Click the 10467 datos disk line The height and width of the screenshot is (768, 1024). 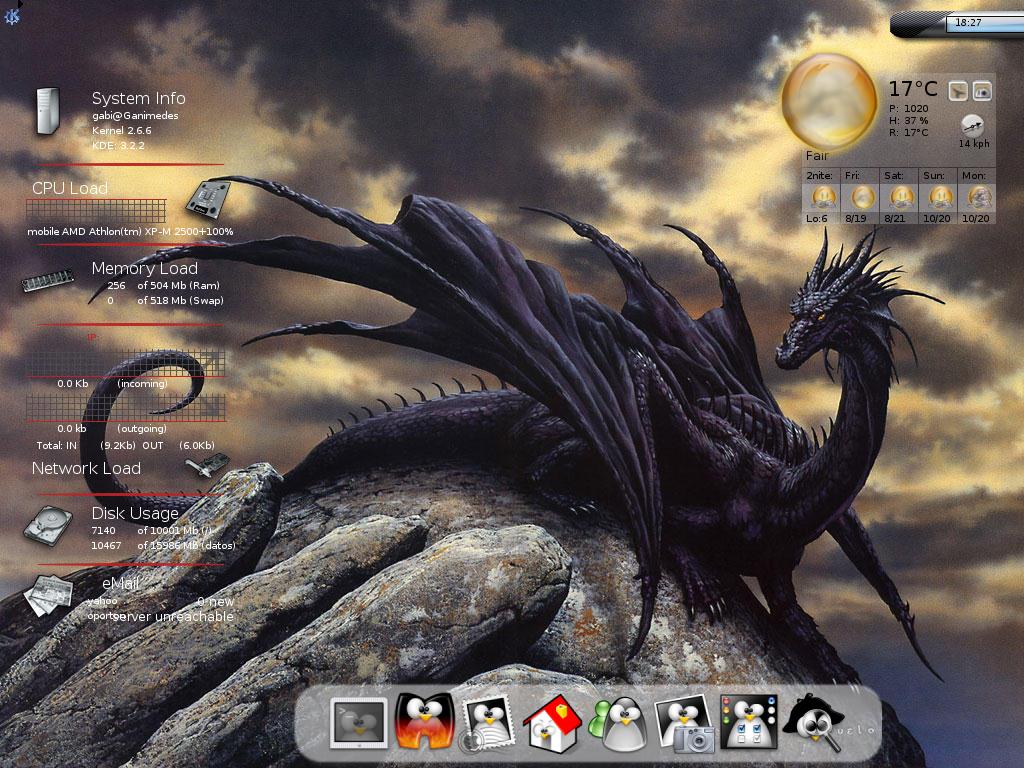[x=163, y=545]
